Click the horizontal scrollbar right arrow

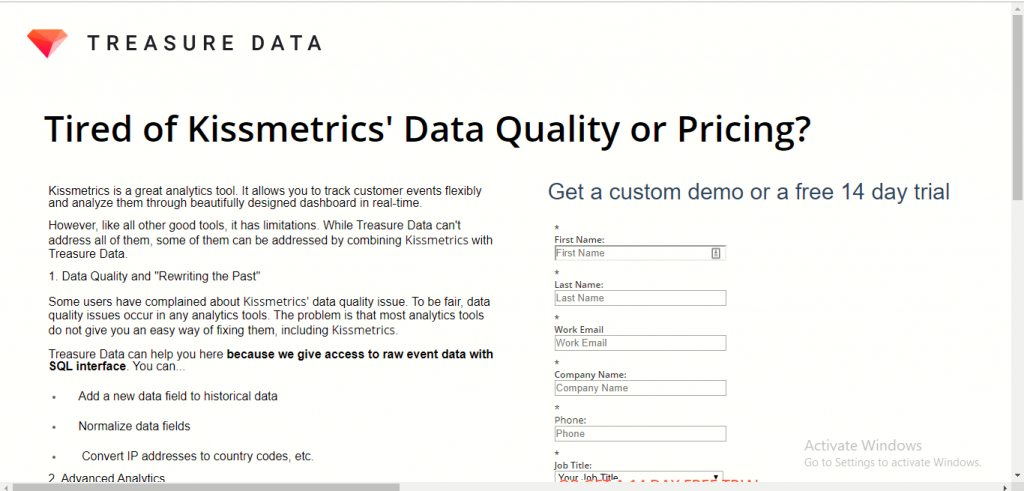click(1004, 486)
